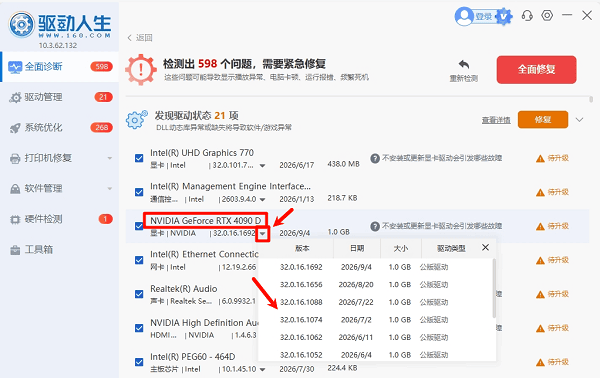Click help icon on Intel UHD Graphics row
Image resolution: width=600 pixels, height=378 pixels.
[x=375, y=158]
